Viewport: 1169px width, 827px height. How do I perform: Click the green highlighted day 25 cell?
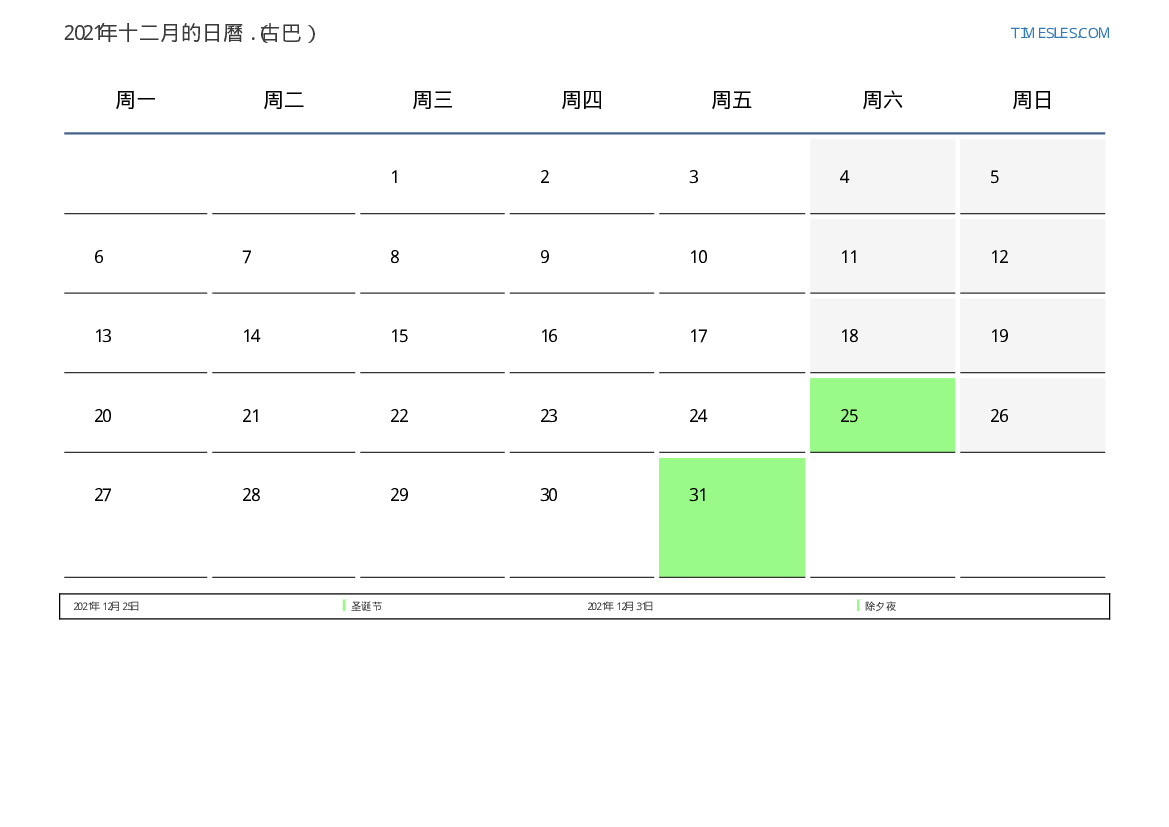click(883, 415)
